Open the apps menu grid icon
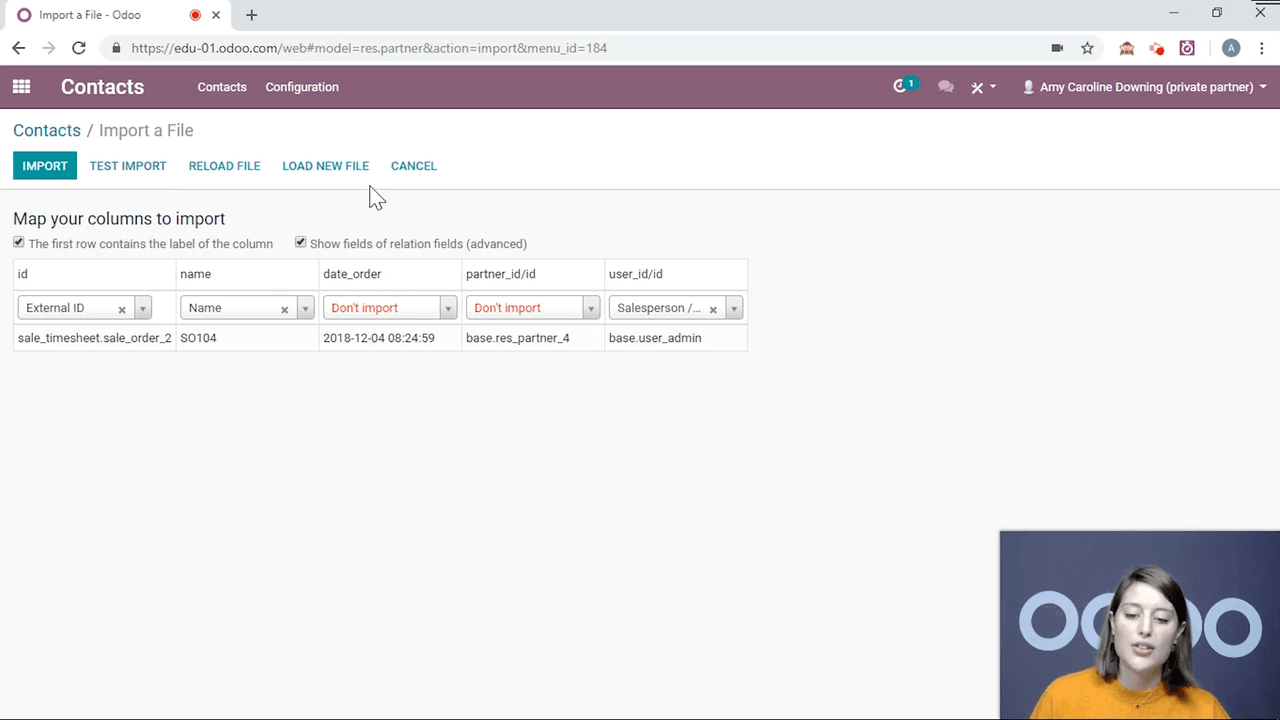 coord(20,87)
